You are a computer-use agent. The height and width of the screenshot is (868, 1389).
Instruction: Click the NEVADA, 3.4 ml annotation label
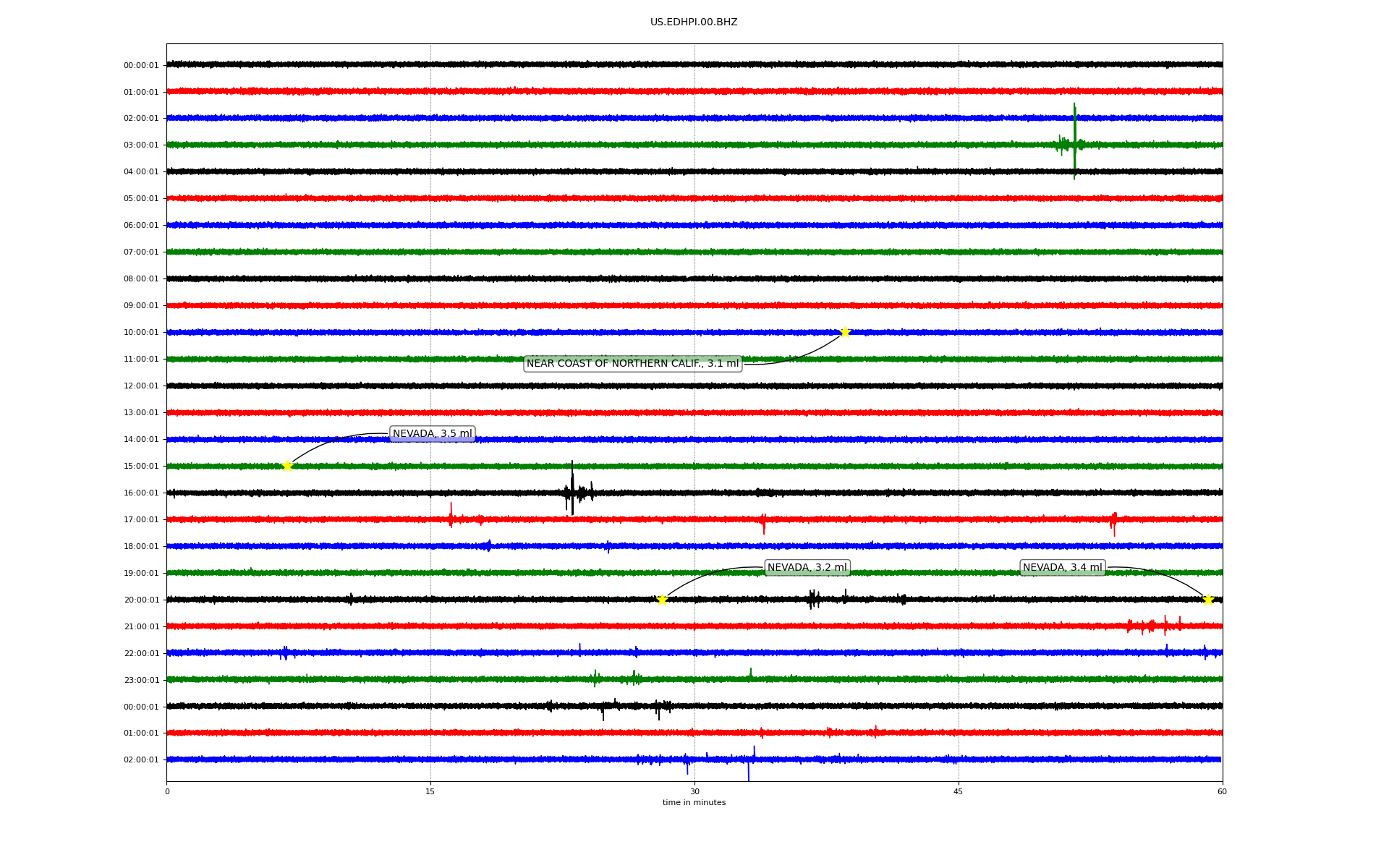tap(1062, 568)
